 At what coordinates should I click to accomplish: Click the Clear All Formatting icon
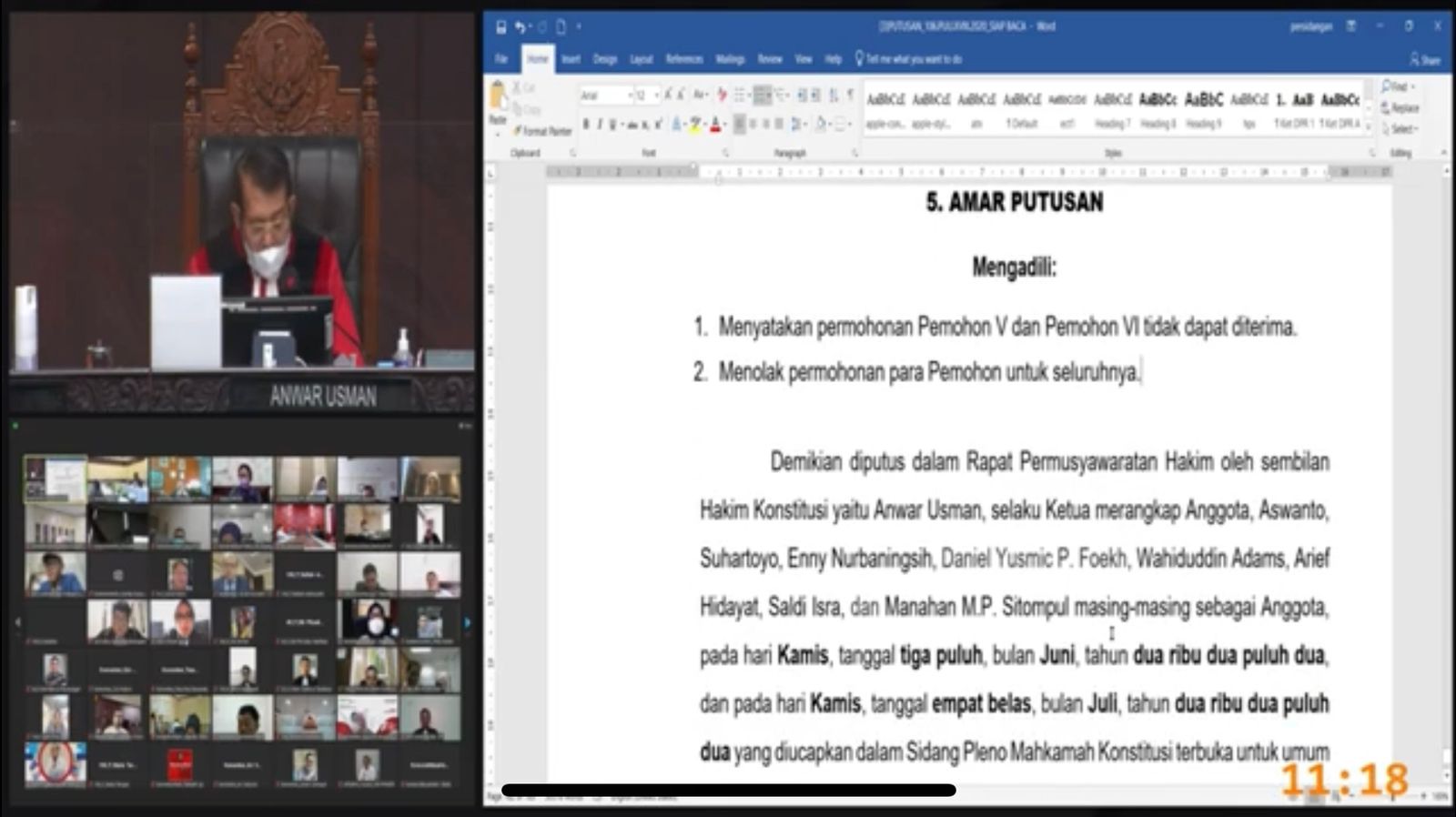722,95
